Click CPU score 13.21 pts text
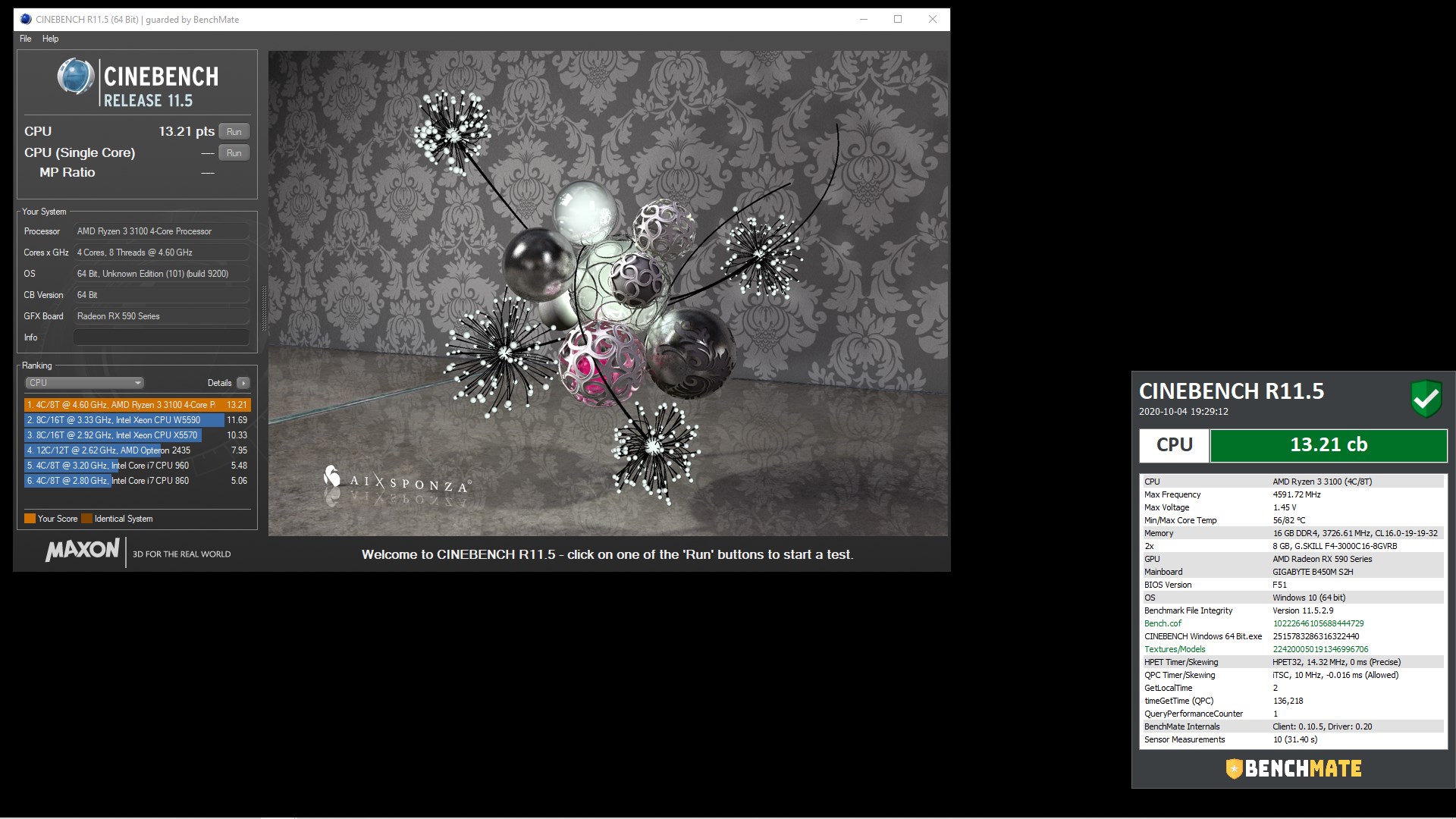The height and width of the screenshot is (819, 1456). [186, 131]
